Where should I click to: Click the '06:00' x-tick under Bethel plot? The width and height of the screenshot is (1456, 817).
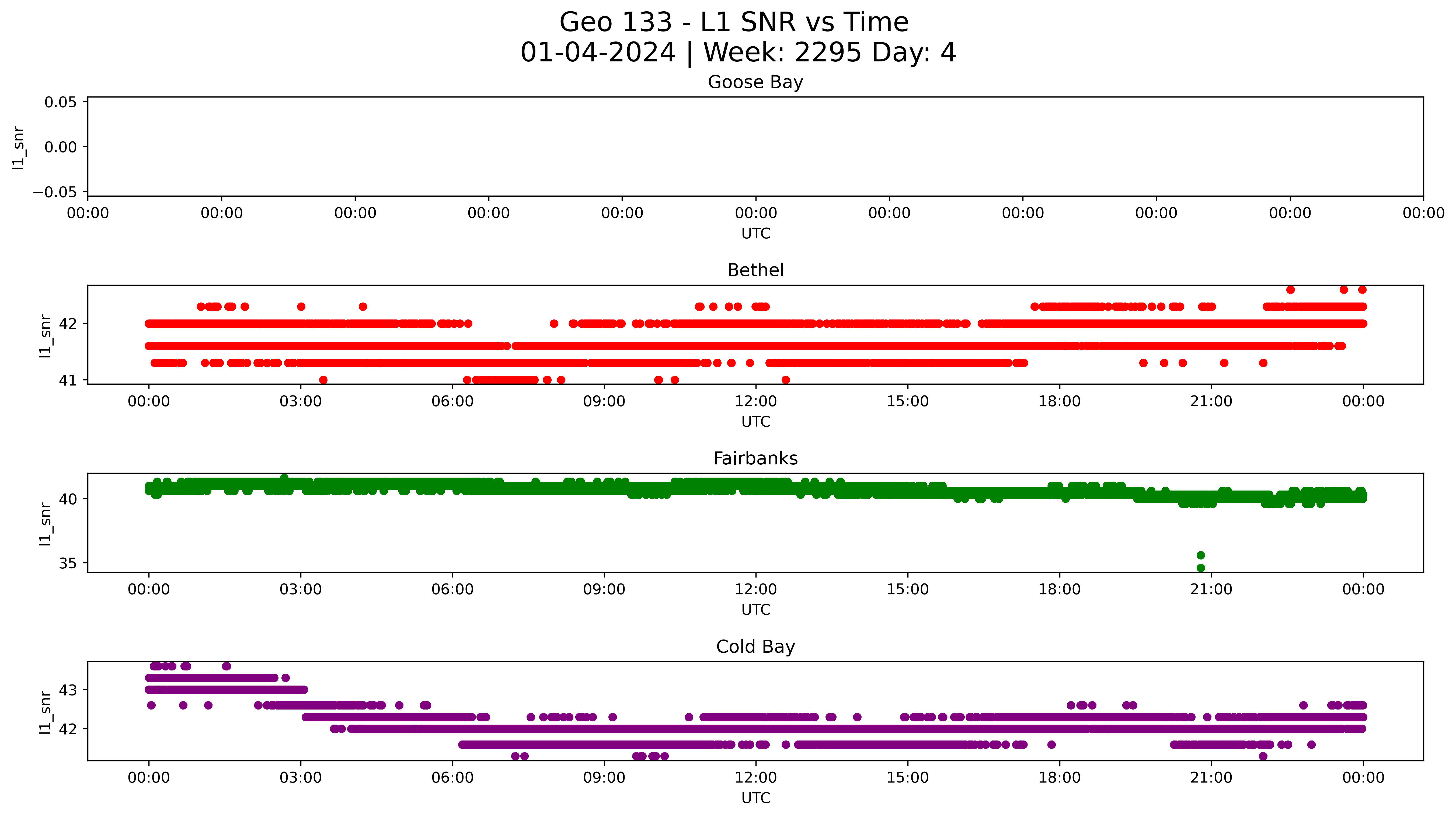point(452,402)
